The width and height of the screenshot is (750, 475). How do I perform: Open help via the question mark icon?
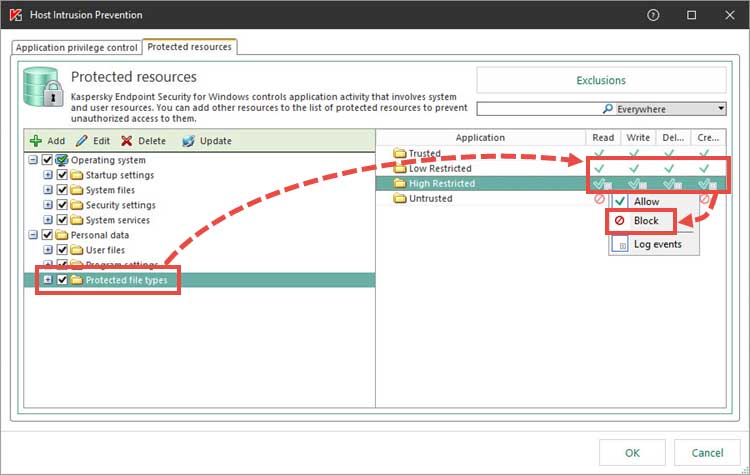click(x=653, y=15)
